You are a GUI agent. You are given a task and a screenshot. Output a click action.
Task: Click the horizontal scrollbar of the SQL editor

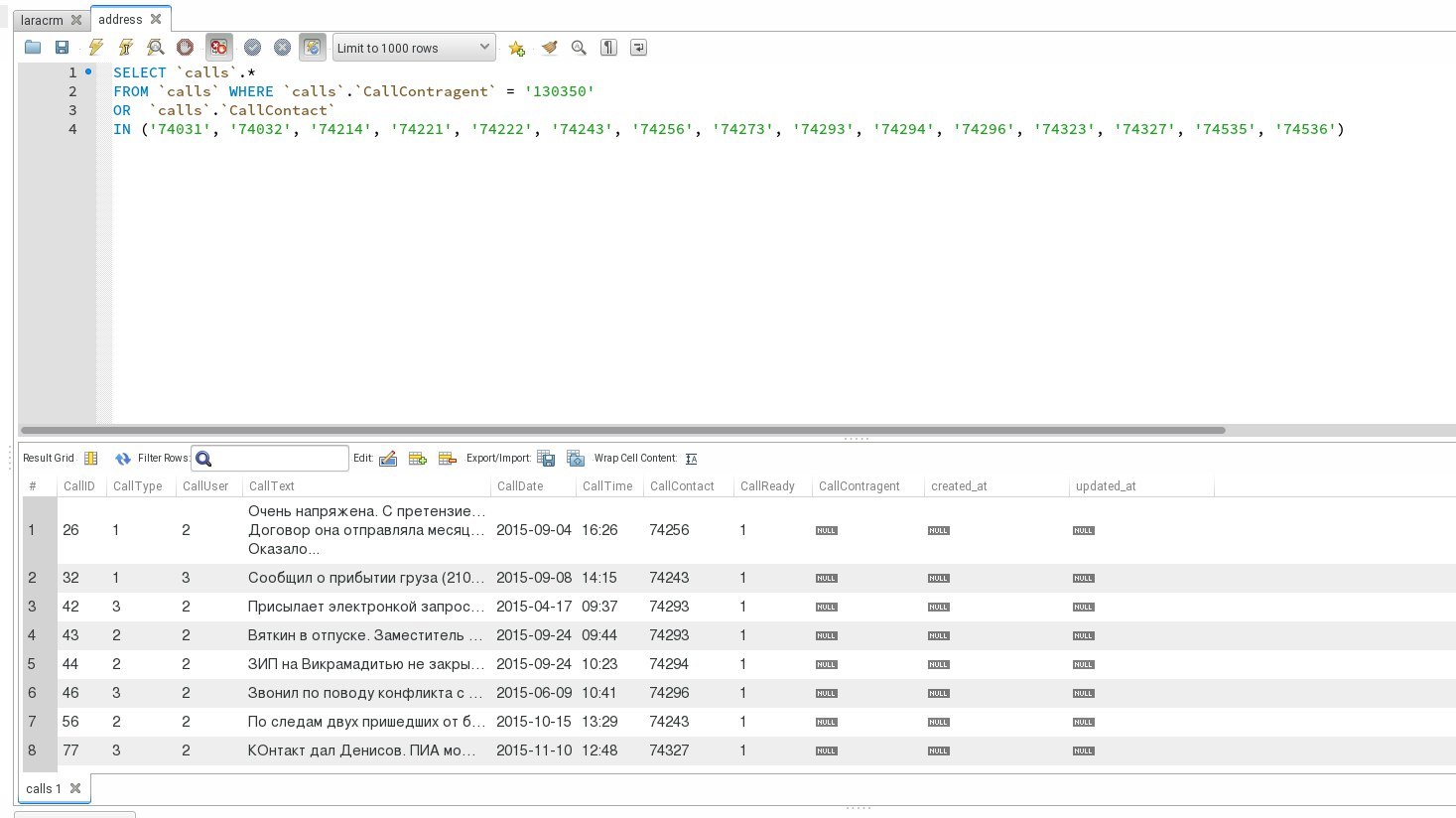point(623,430)
